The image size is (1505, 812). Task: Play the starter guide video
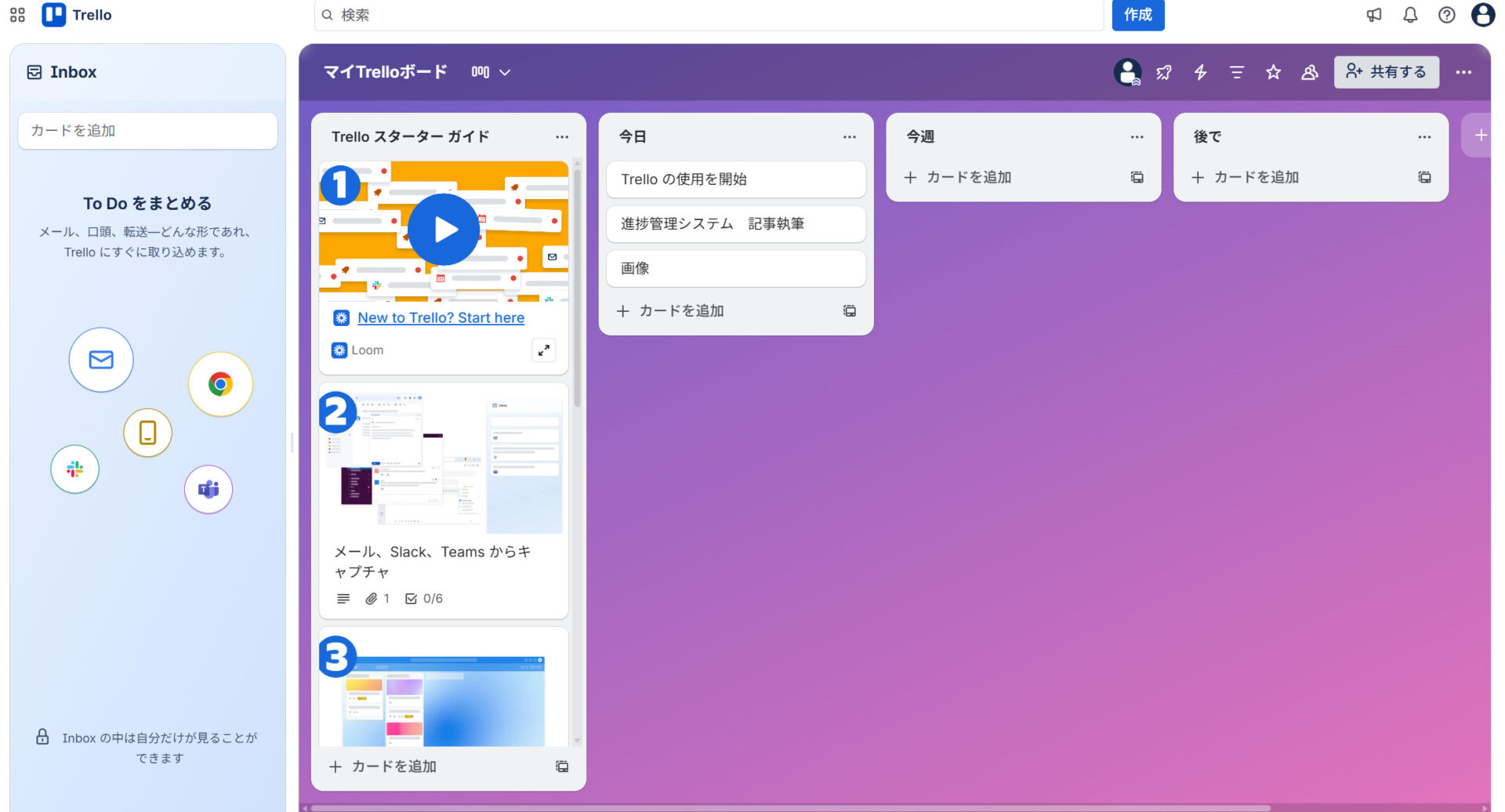click(x=444, y=229)
